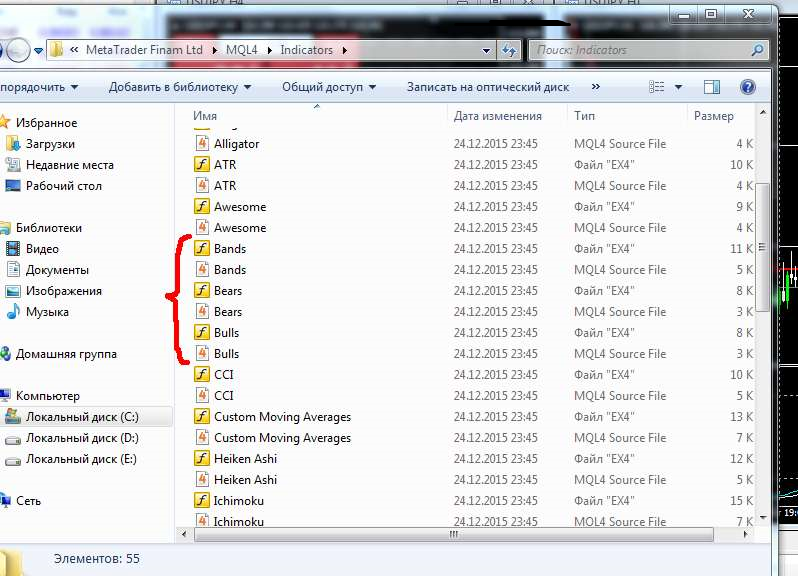
Task: Open recent pages dropdown near back button
Action: 39,50
